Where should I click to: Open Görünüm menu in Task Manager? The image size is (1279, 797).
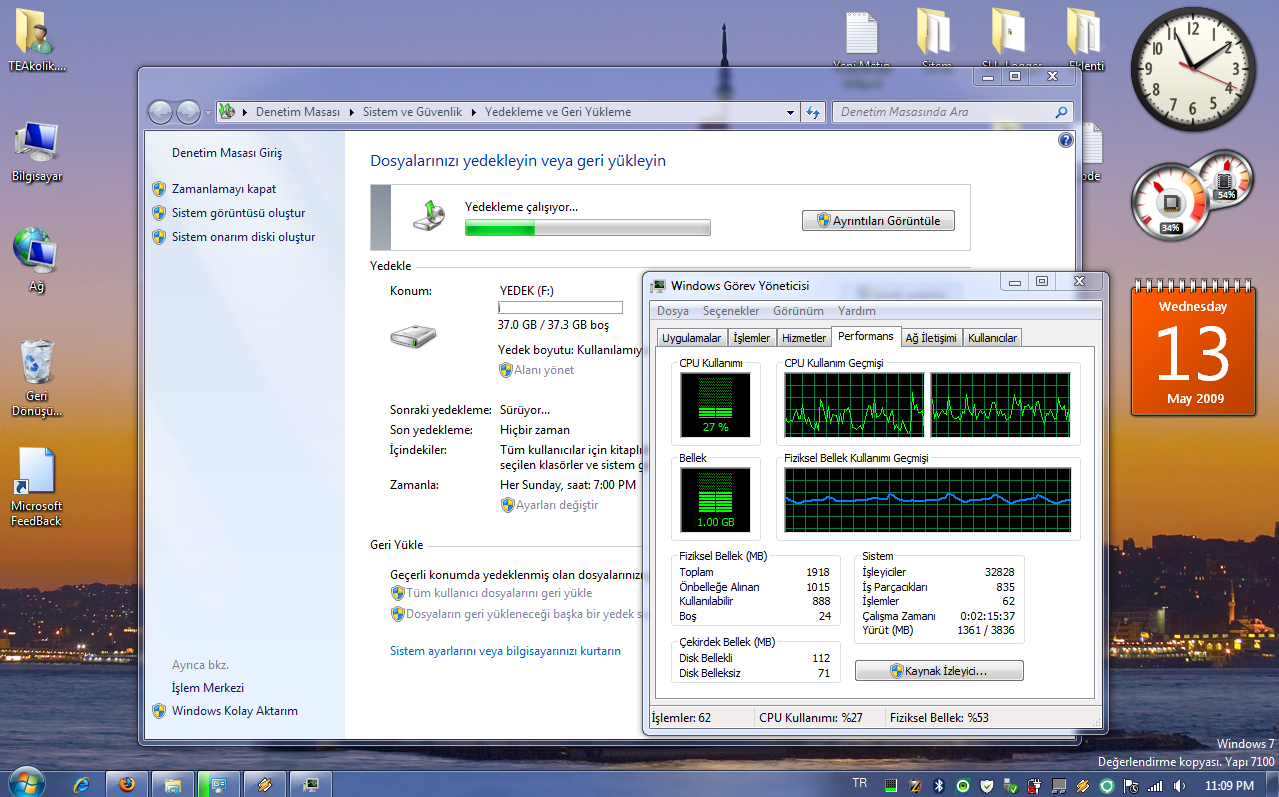tap(798, 311)
